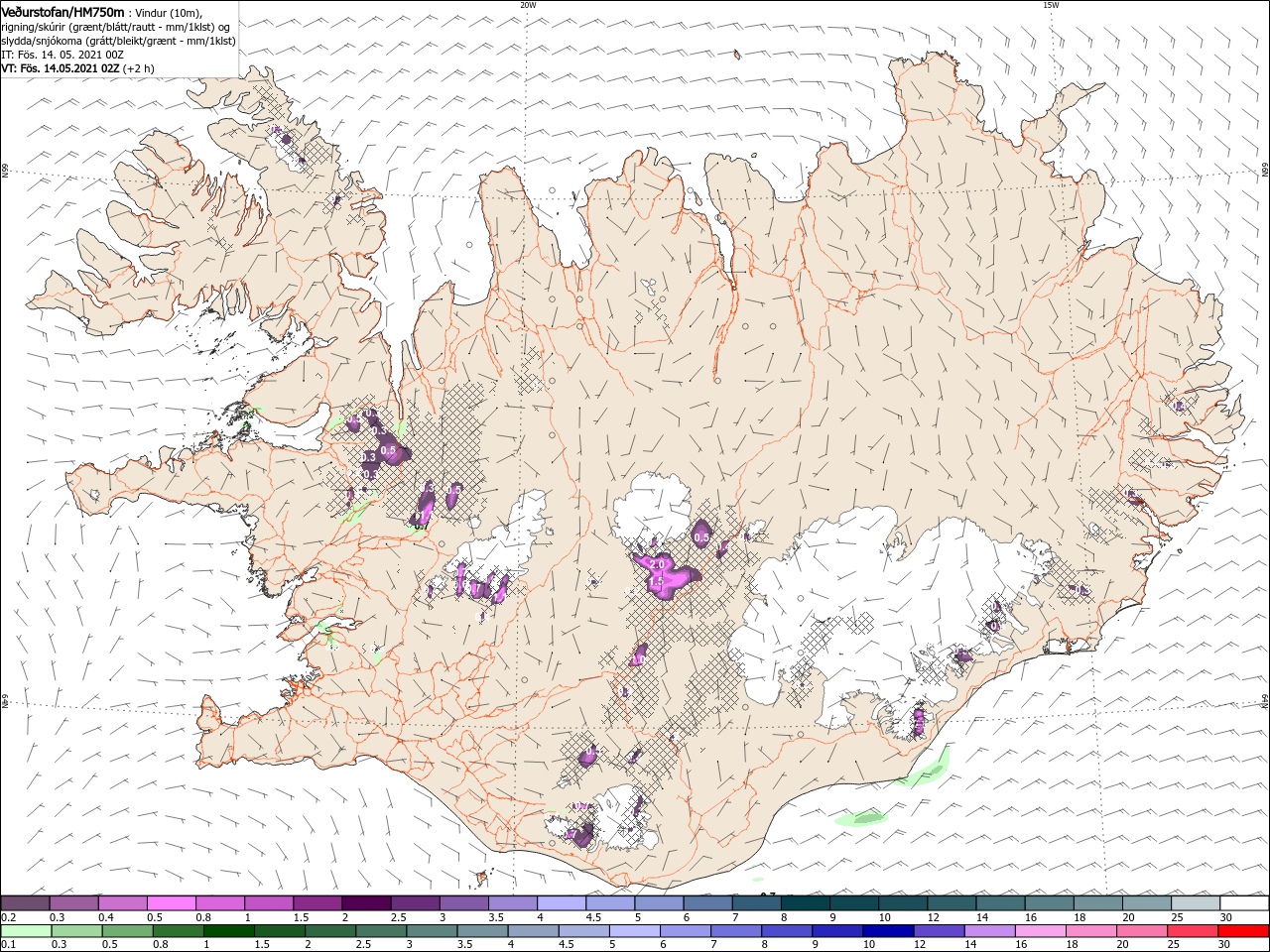The height and width of the screenshot is (952, 1270).
Task: Pick top-row snow legend swatch above 0.3
Action: (x=73, y=903)
